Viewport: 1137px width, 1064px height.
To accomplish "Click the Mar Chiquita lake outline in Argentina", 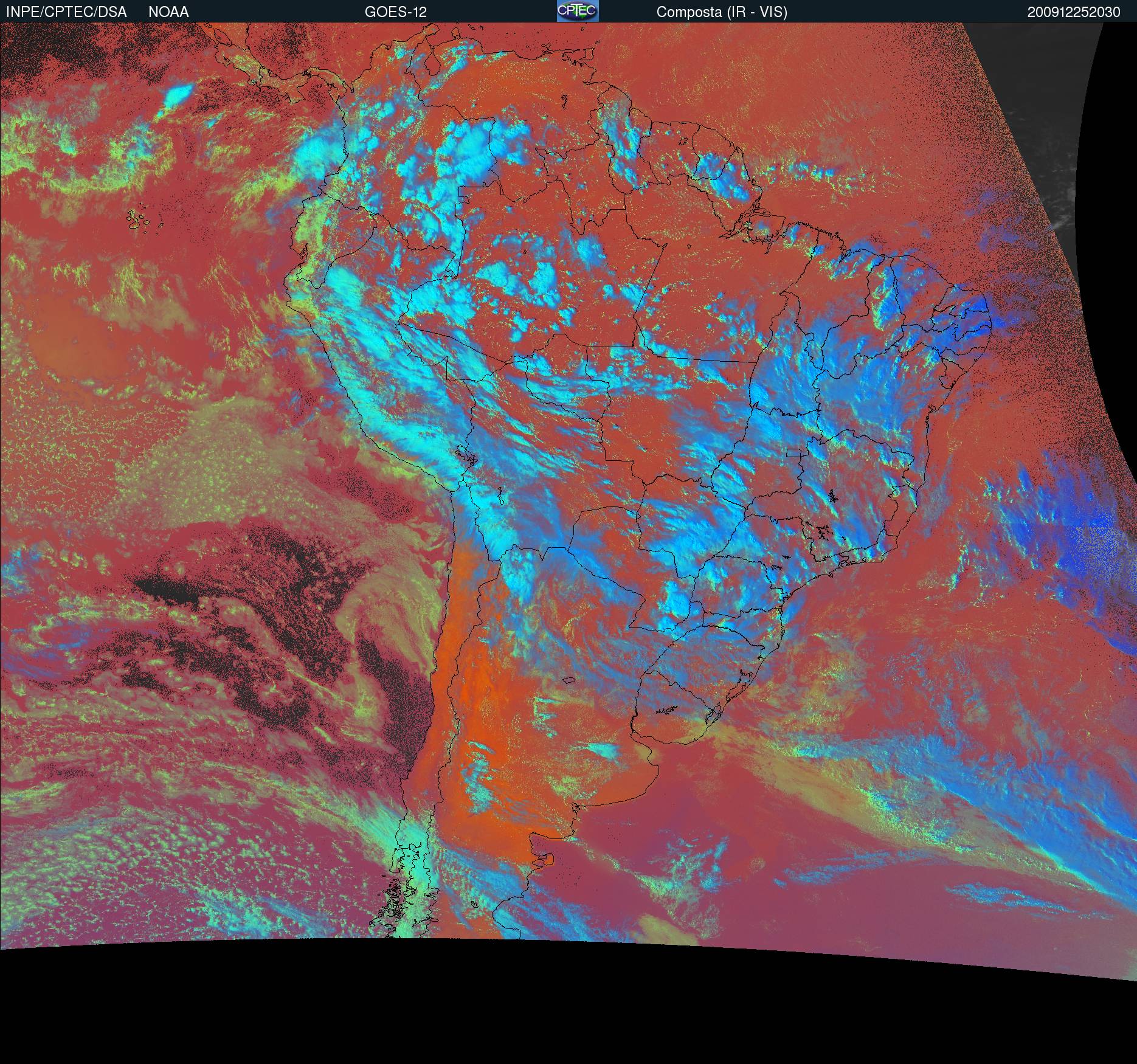I will click(x=568, y=681).
